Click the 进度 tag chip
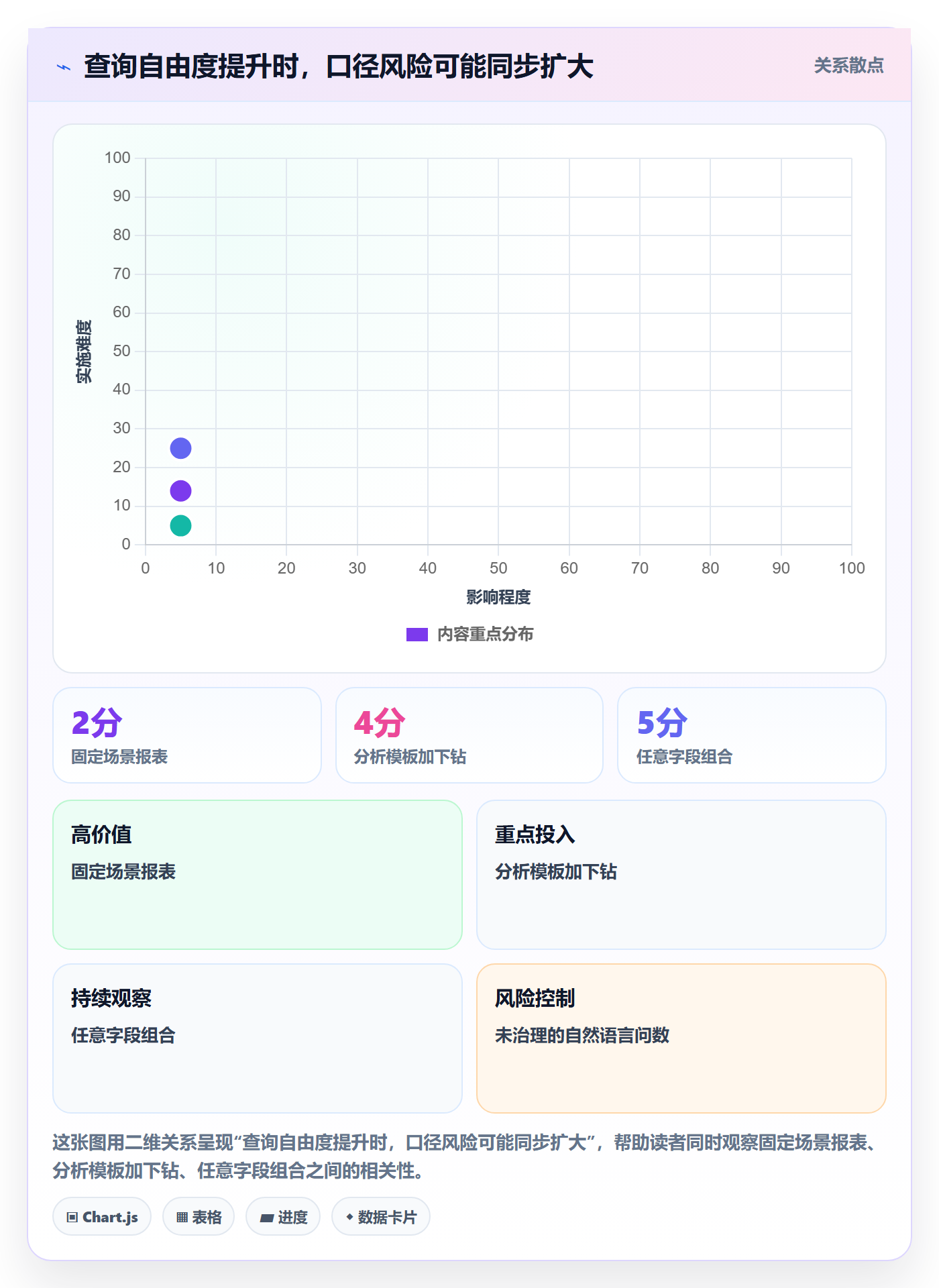This screenshot has width=939, height=1288. [283, 1217]
